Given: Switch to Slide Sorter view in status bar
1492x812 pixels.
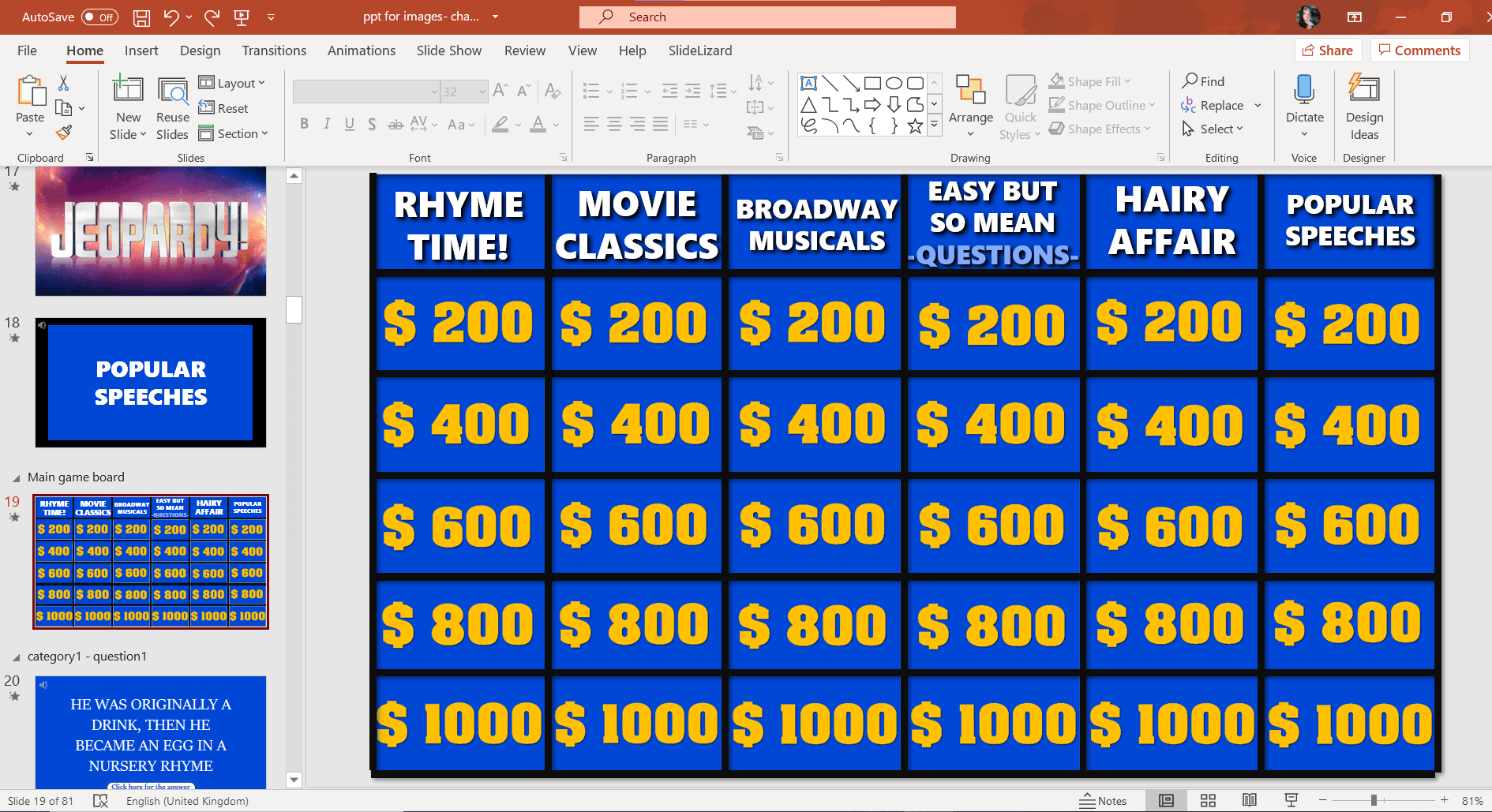Looking at the screenshot, I should click(1208, 800).
